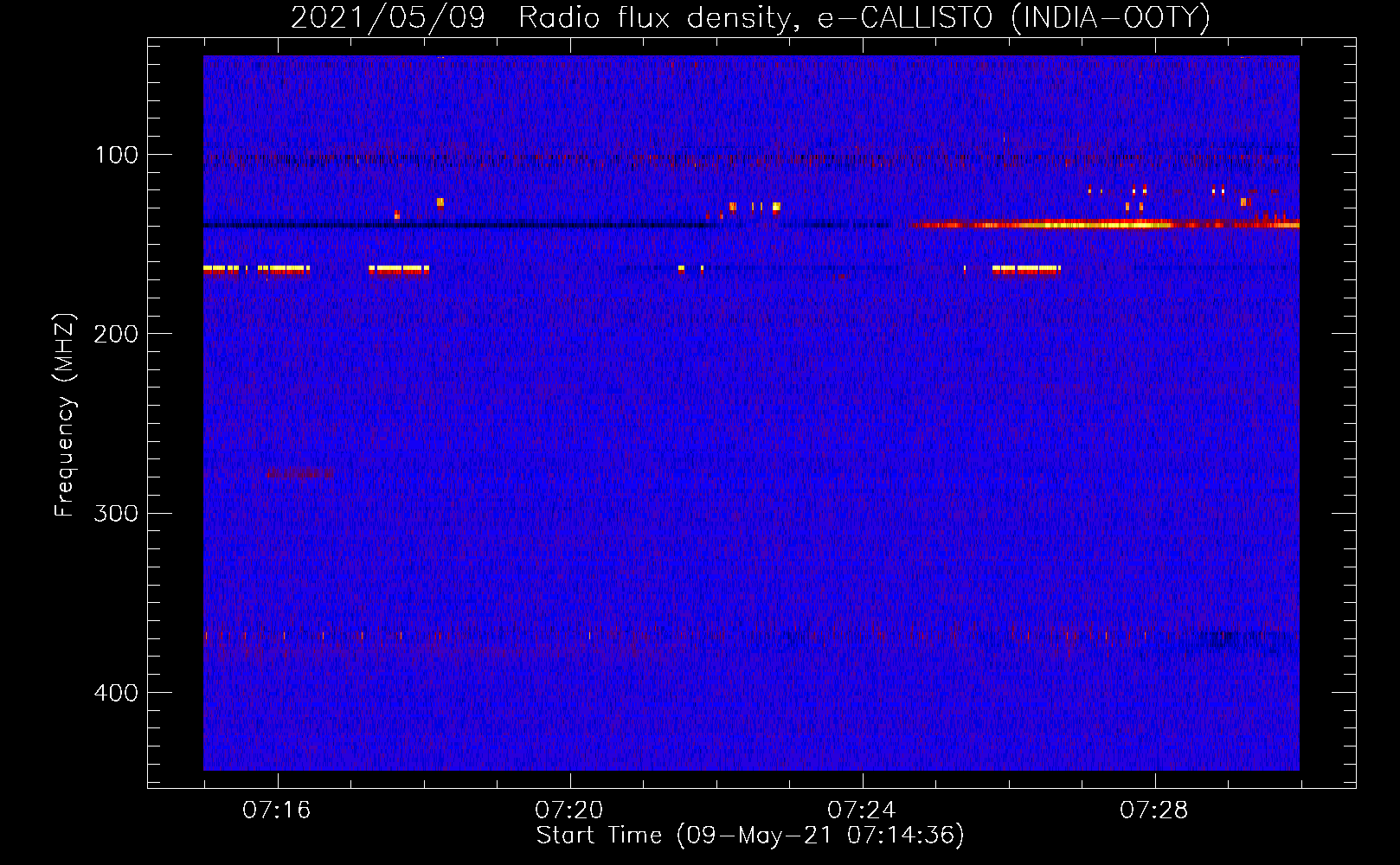Screen dimensions: 1400x865
Task: Click the "Frequency (MHZ)" y-axis label
Action: 65,415
